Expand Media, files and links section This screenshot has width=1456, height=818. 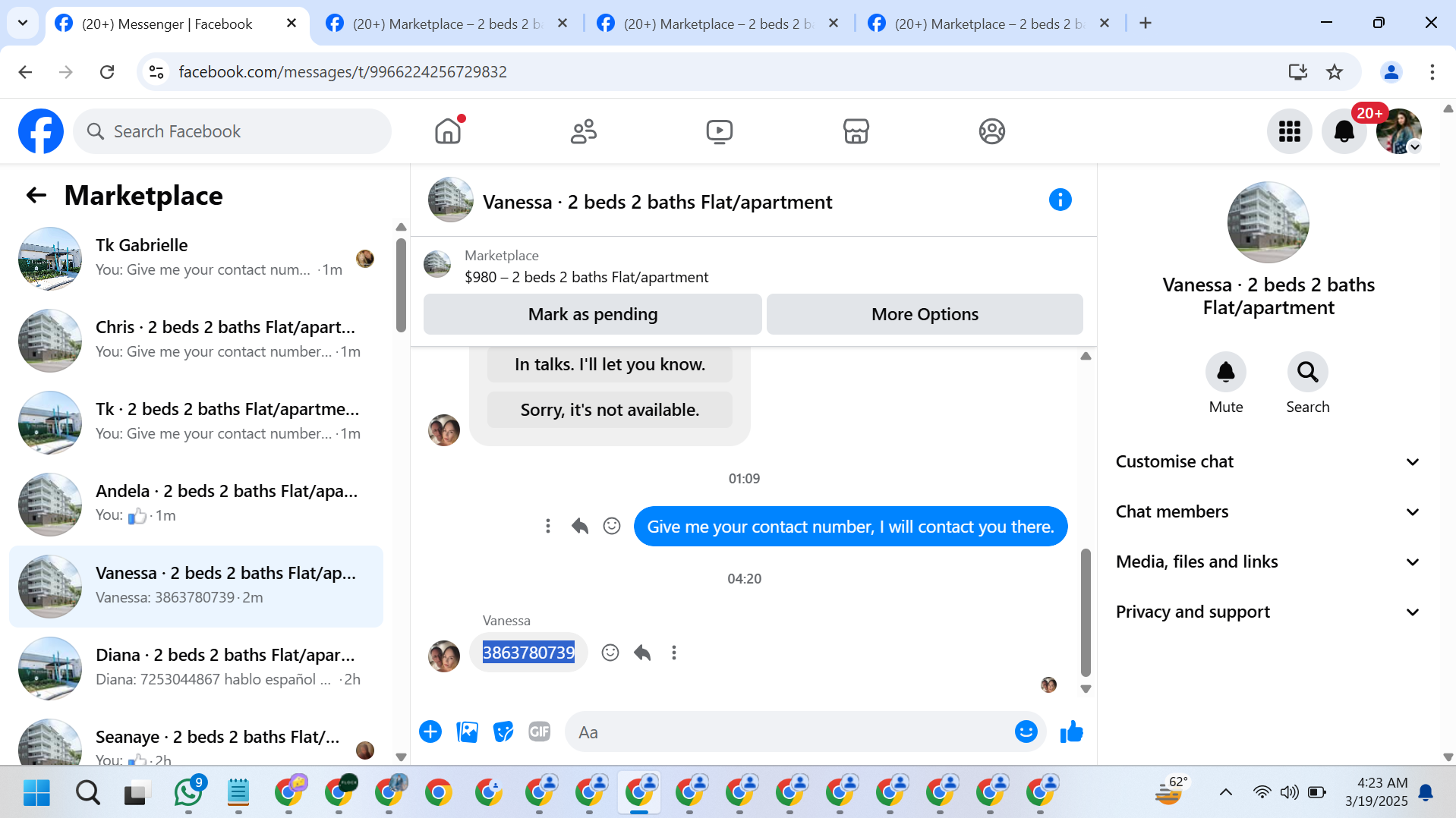click(x=1267, y=562)
